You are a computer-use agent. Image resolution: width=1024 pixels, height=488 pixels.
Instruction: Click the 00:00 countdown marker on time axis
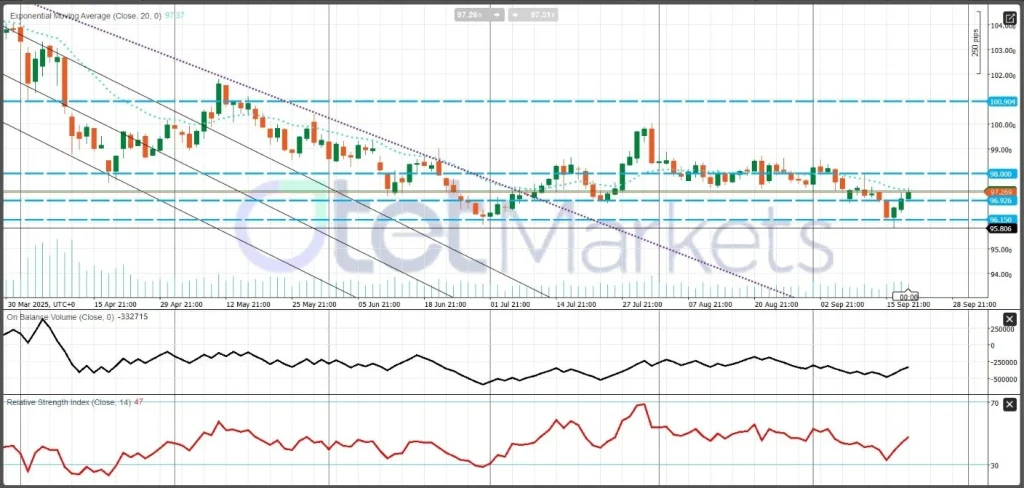(909, 297)
